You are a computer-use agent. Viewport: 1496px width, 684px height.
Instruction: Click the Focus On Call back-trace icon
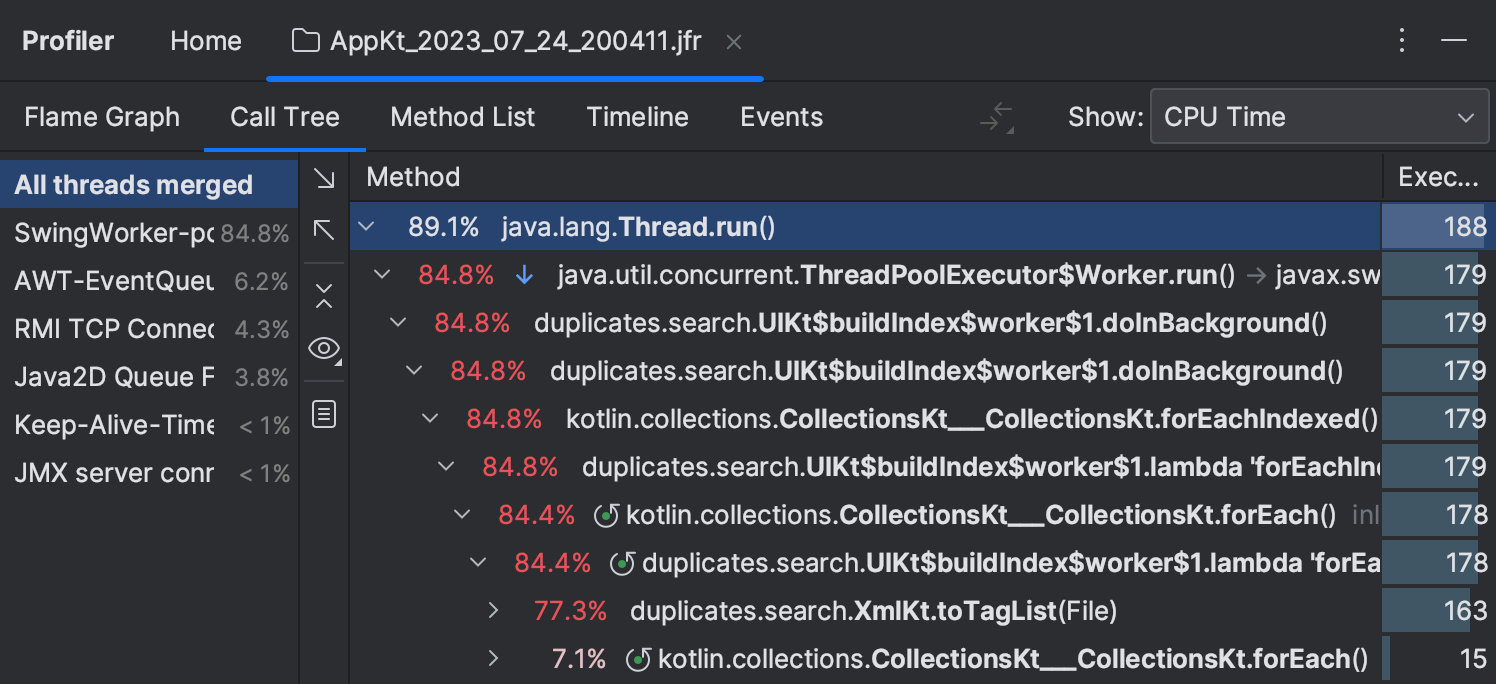click(324, 230)
